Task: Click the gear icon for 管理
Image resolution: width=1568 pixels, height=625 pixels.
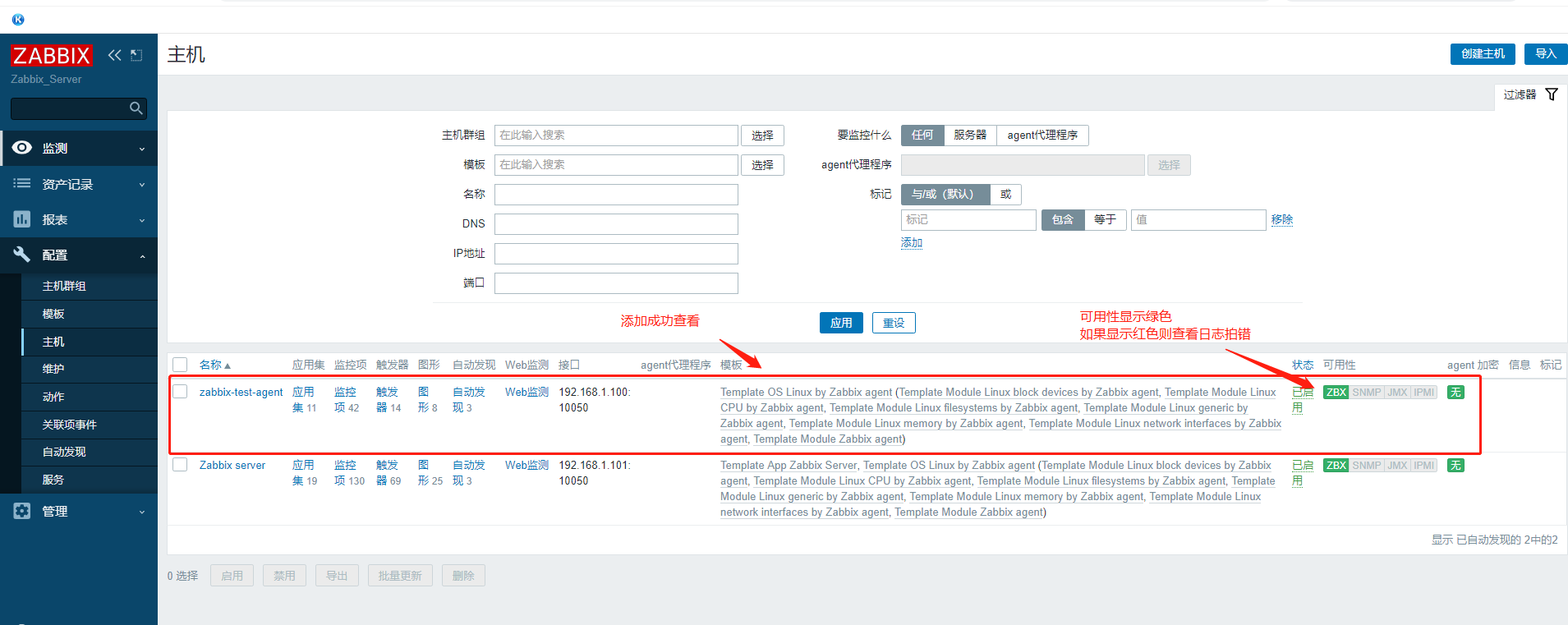Action: pos(22,511)
